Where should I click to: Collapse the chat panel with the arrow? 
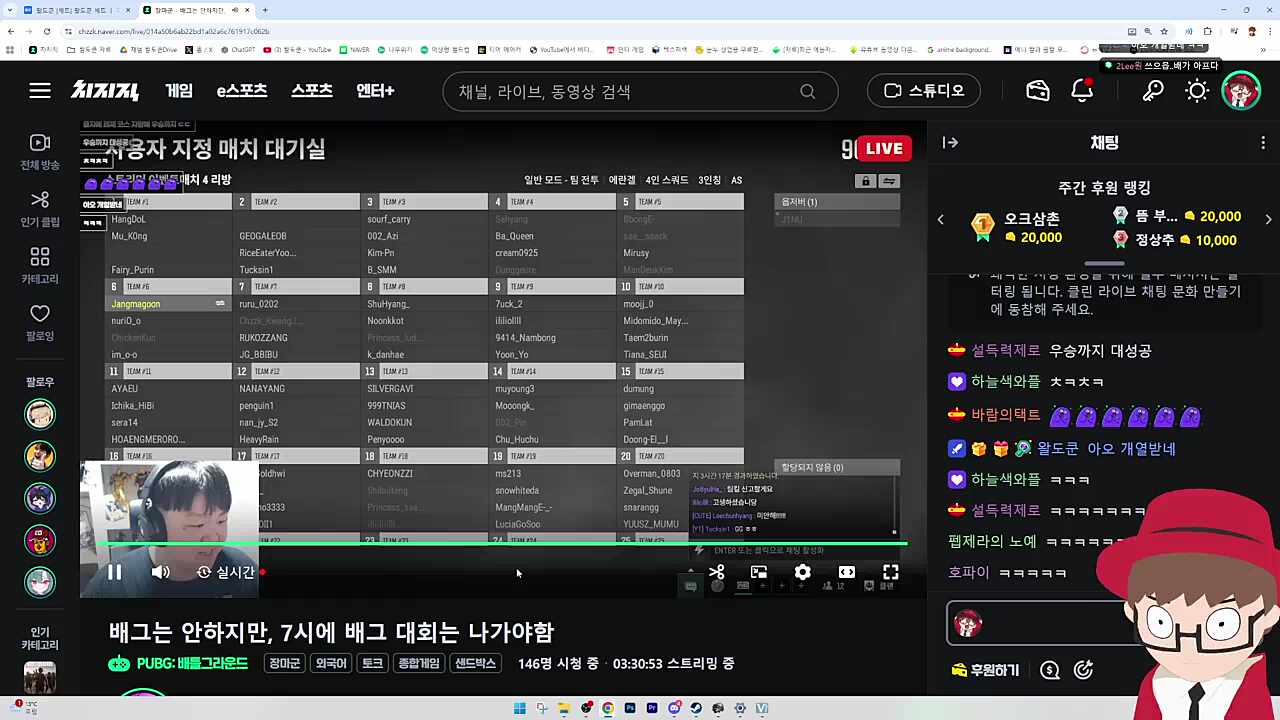click(949, 142)
